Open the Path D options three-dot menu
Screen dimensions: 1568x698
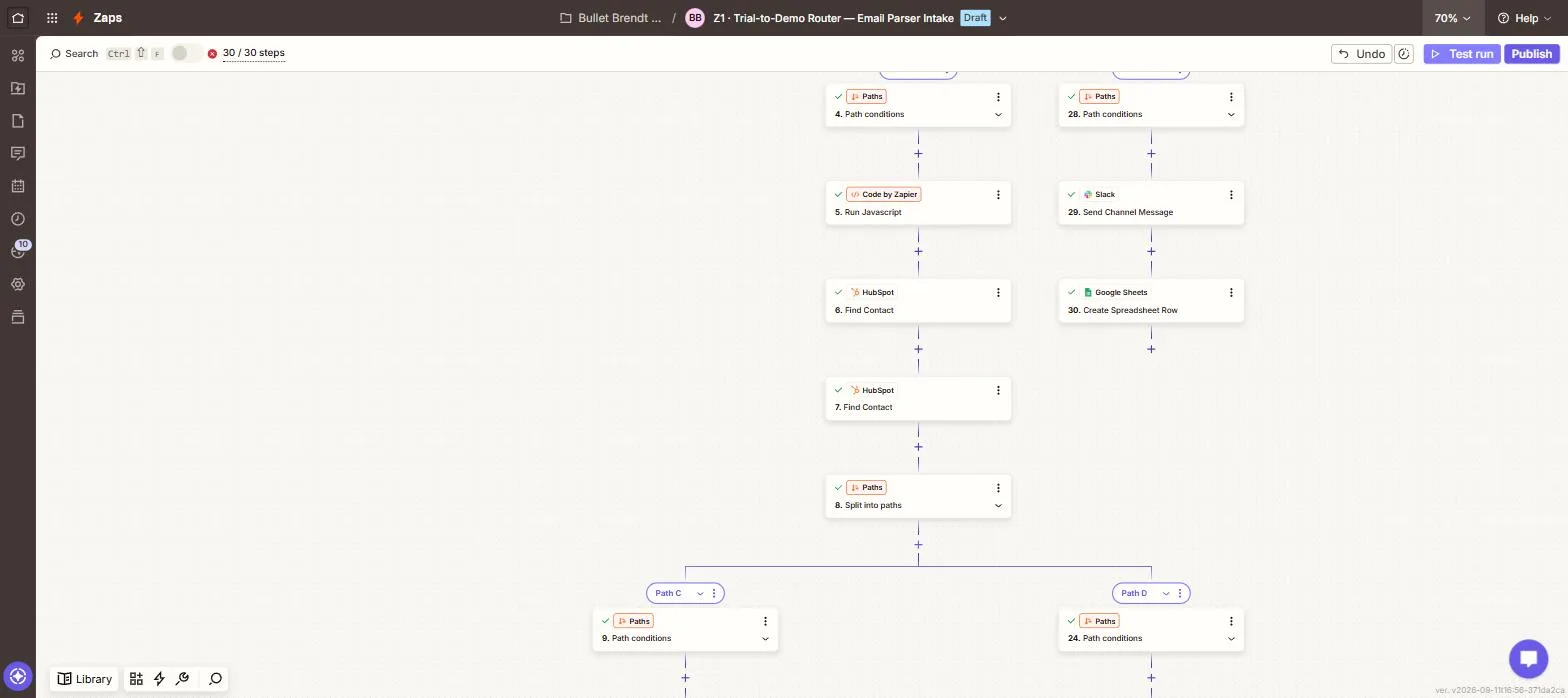[x=1180, y=594]
